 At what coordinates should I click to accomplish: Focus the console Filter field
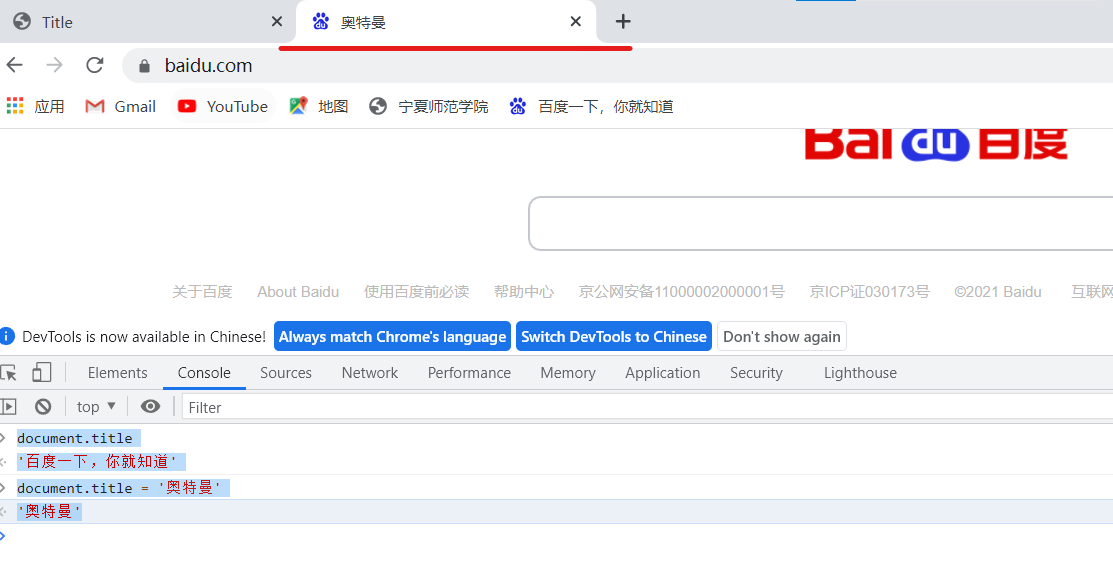647,407
